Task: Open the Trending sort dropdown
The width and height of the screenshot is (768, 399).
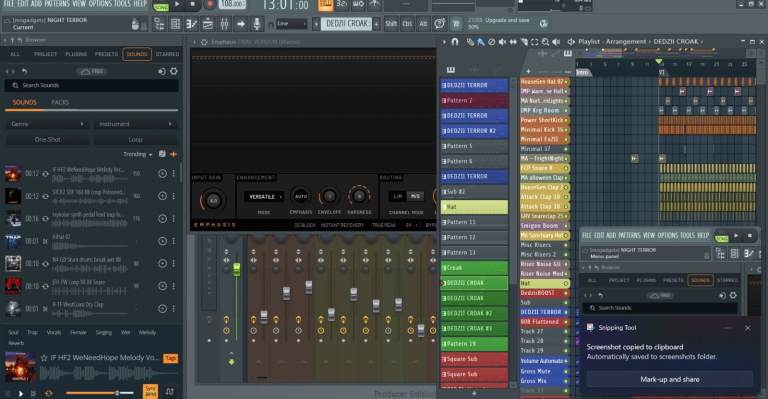Action: click(138, 154)
